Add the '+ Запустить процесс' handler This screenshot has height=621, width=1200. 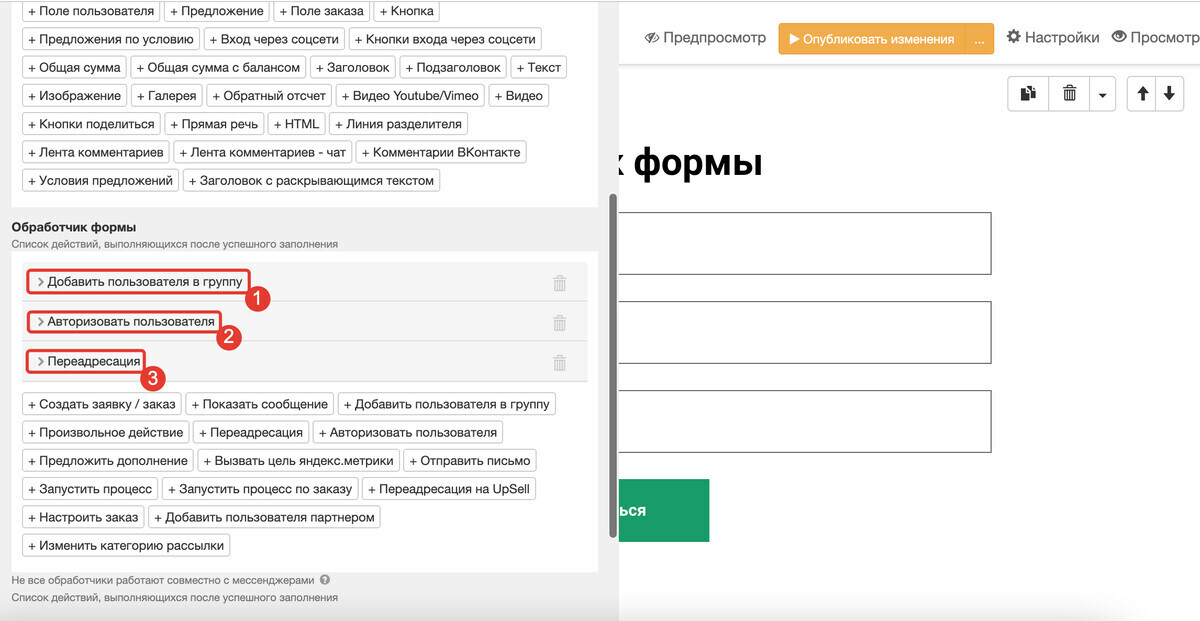tap(90, 489)
